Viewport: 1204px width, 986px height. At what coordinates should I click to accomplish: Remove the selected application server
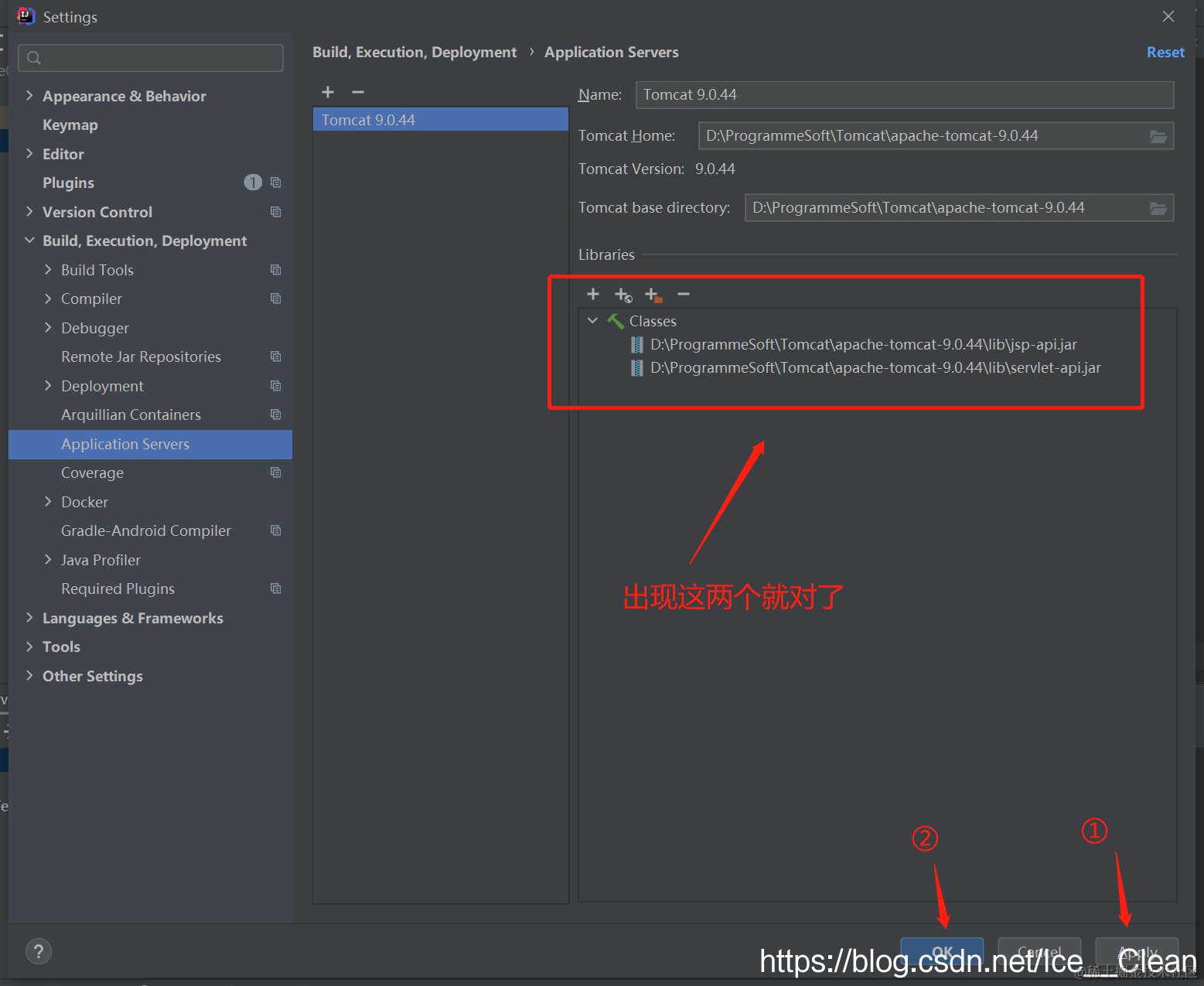(x=357, y=92)
